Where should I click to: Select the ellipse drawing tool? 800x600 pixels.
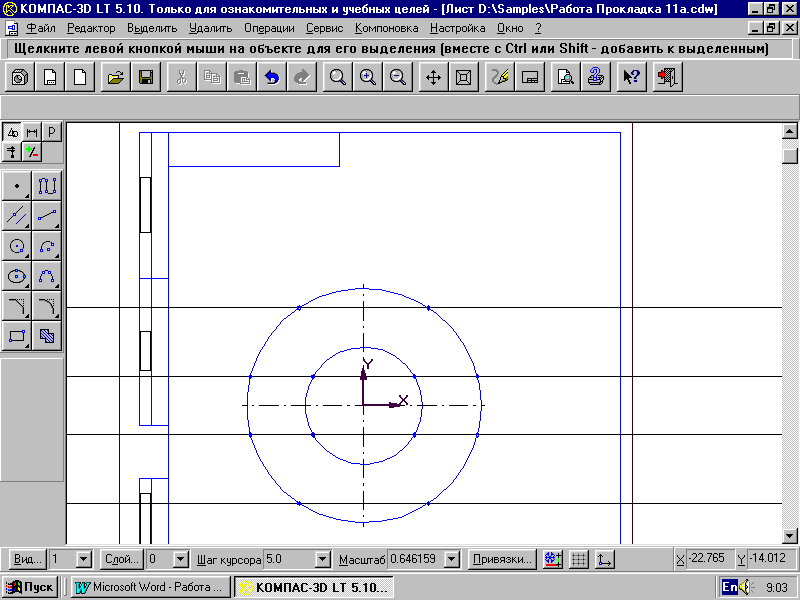17,276
